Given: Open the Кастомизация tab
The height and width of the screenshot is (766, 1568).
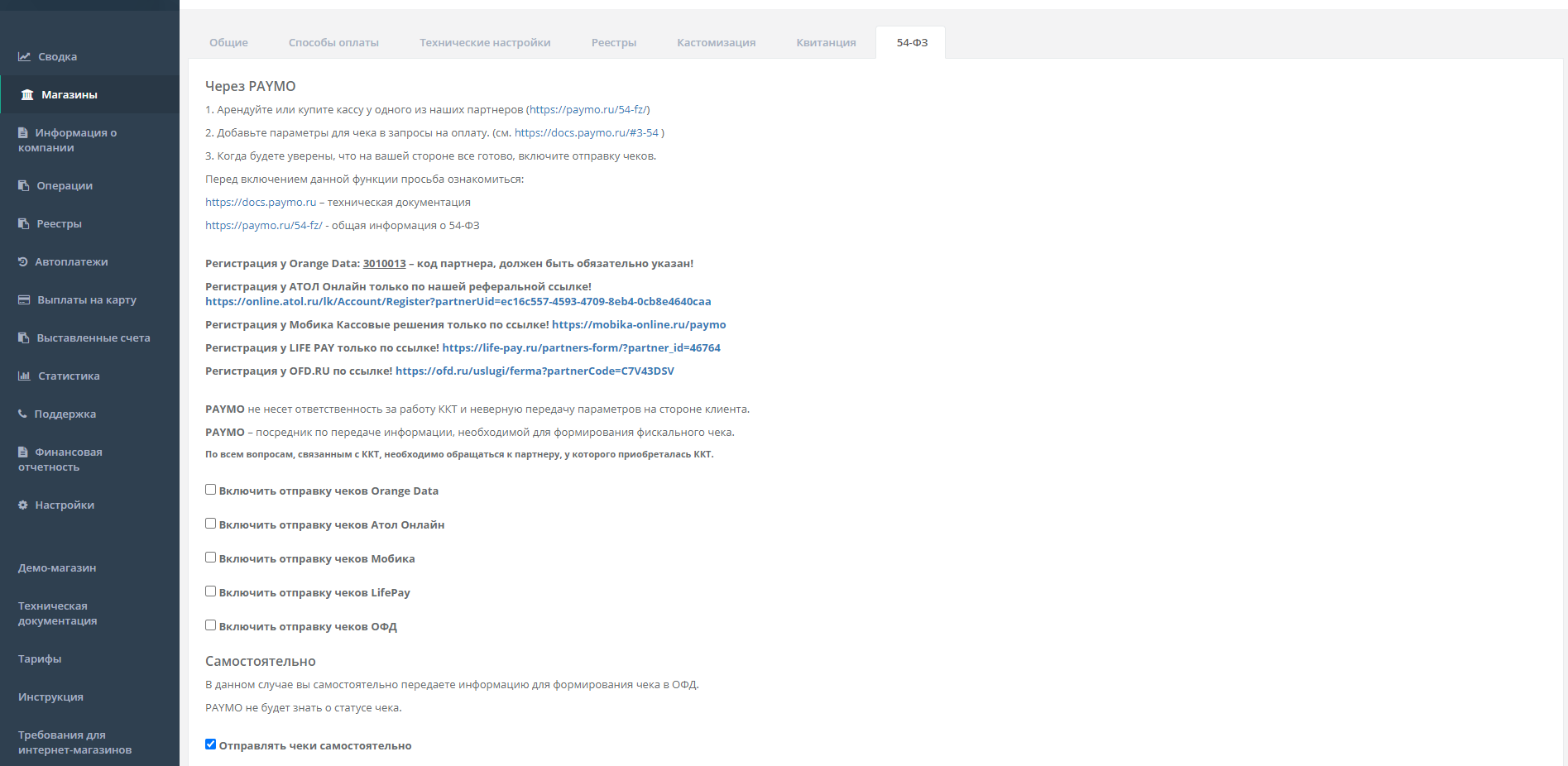Looking at the screenshot, I should point(717,43).
